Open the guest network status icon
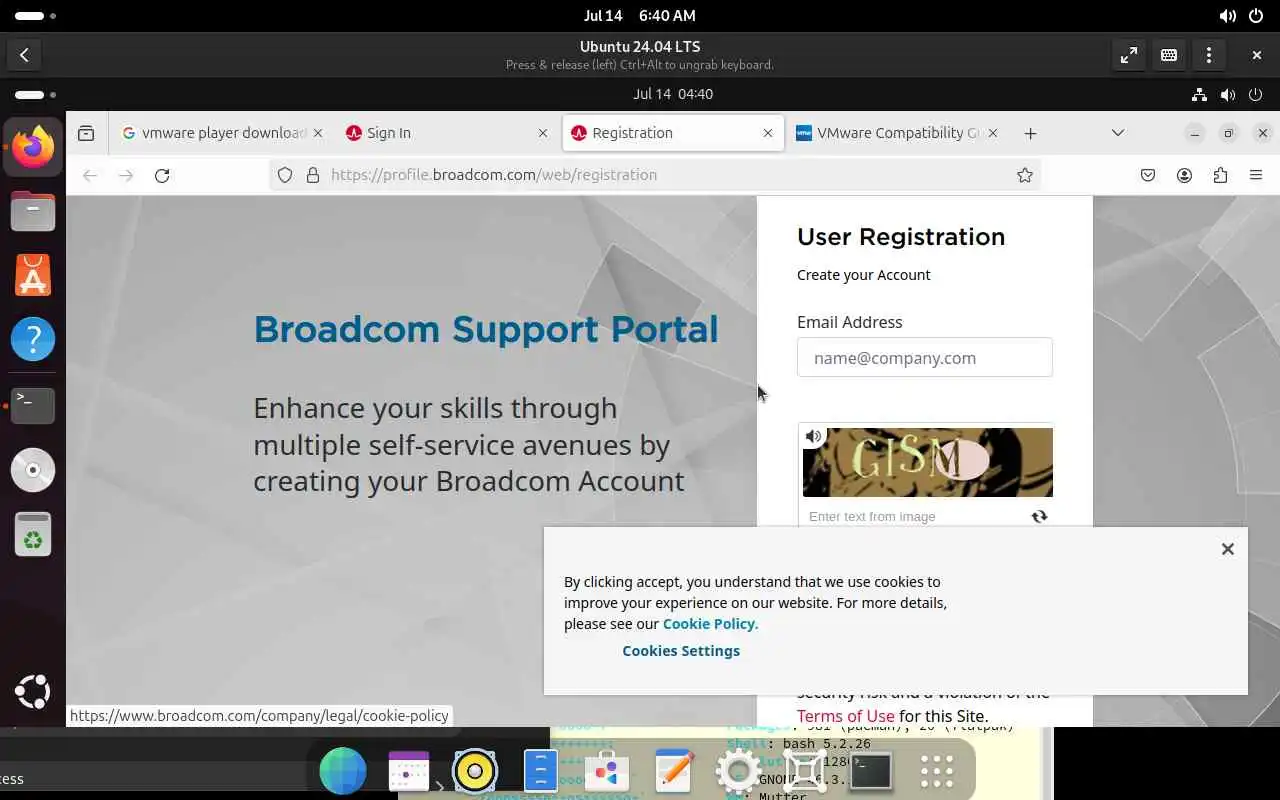This screenshot has width=1280, height=800. (1199, 95)
